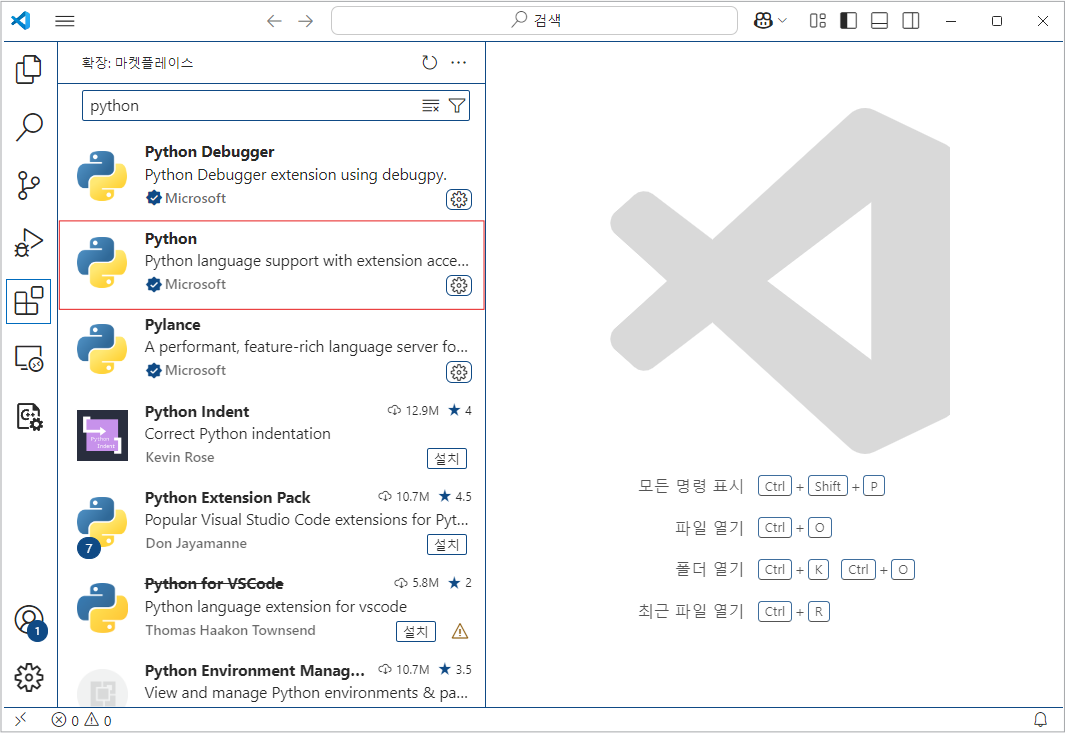Open manage gear for Pylance
The height and width of the screenshot is (733, 1066).
click(x=459, y=372)
